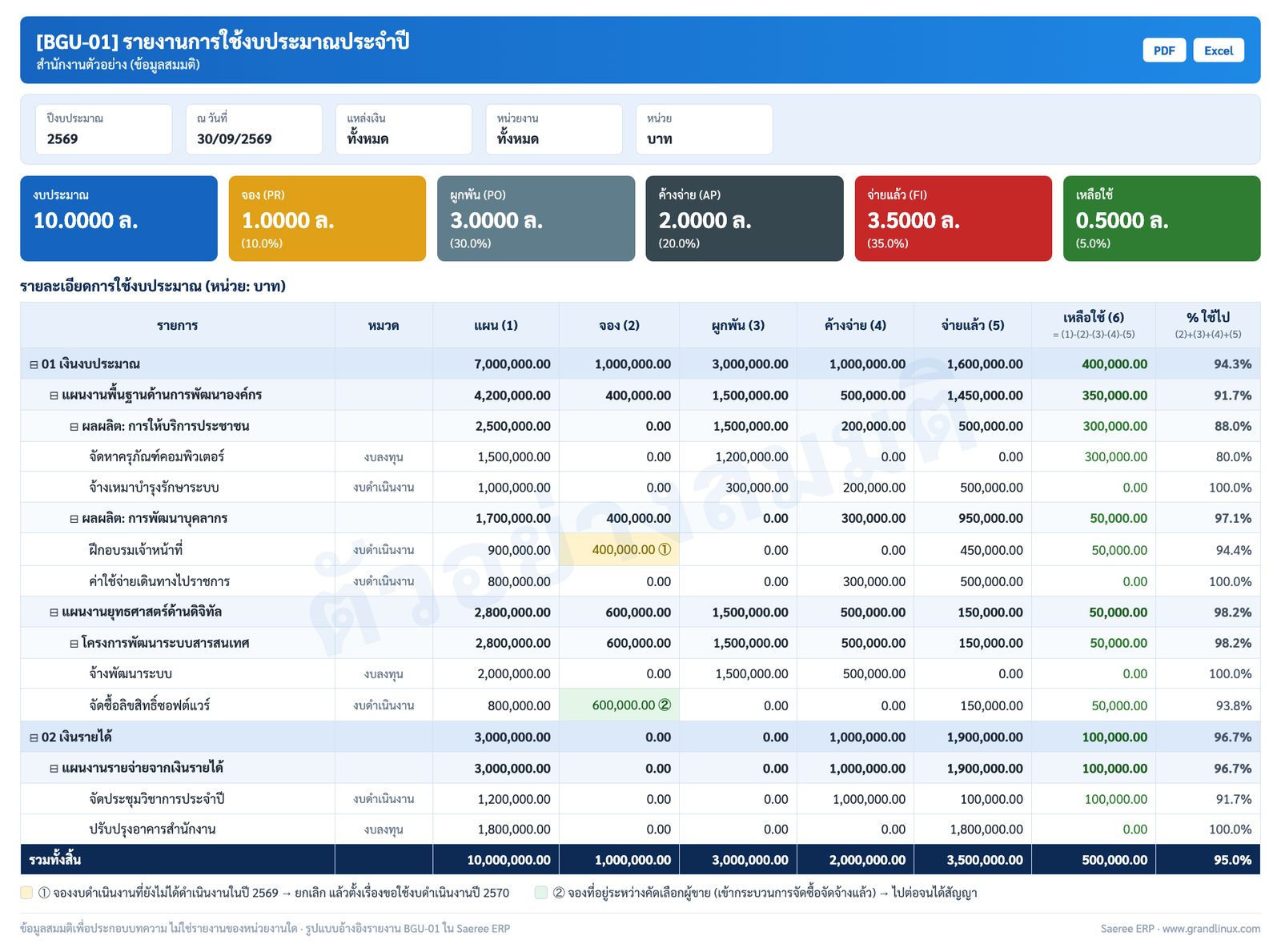Click the green legend swatch for note ②

pos(541,893)
